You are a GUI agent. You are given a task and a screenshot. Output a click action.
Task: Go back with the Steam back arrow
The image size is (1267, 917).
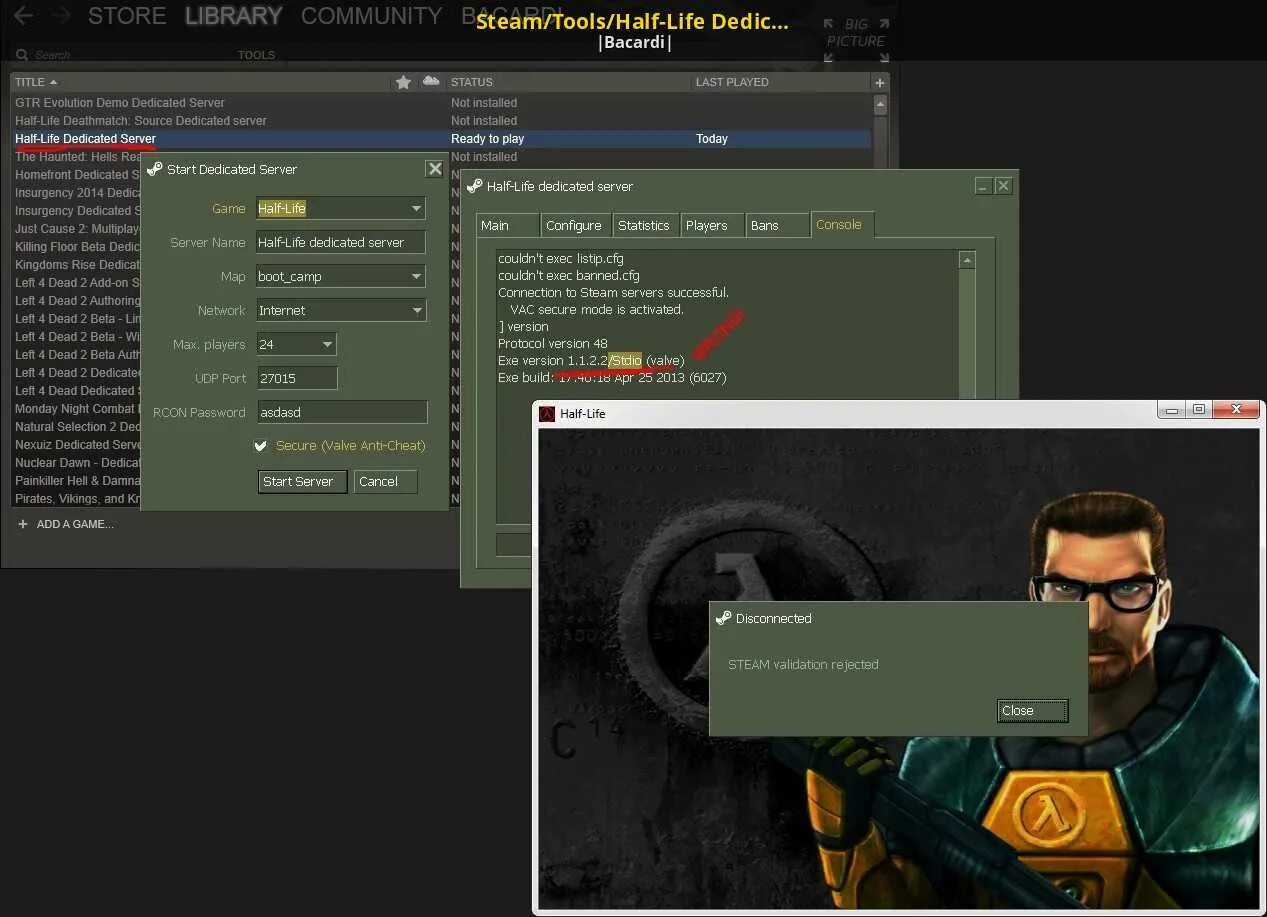(23, 15)
